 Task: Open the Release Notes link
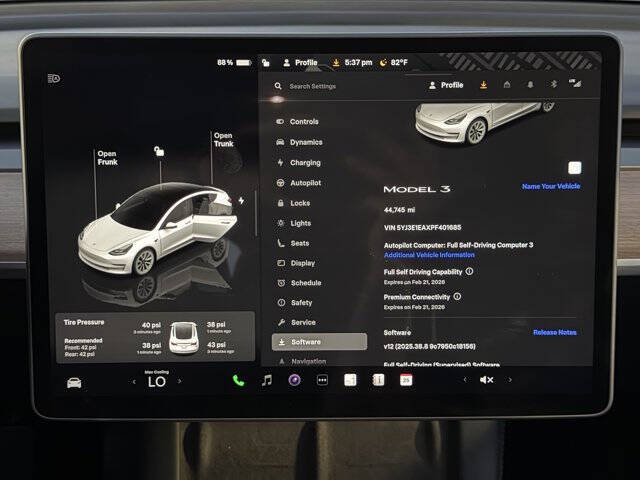click(x=555, y=332)
